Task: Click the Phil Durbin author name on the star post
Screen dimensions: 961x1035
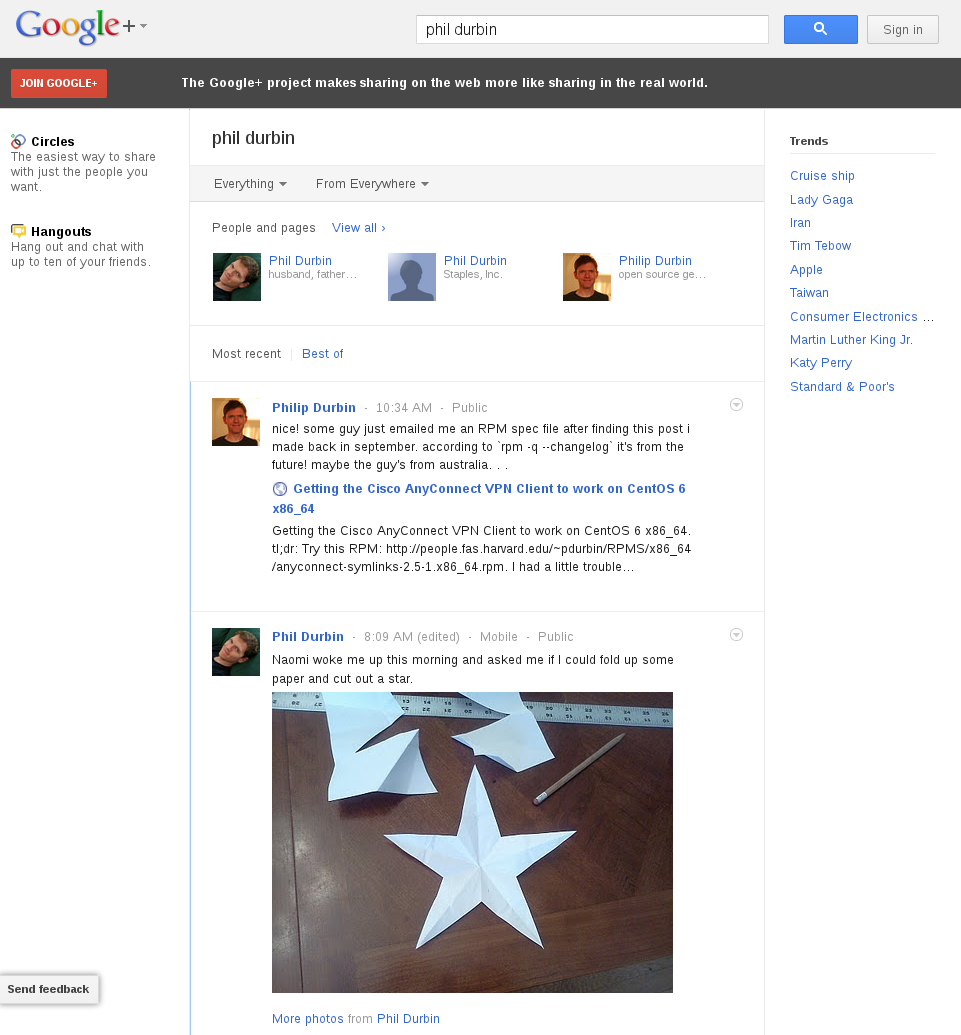Action: coord(308,636)
